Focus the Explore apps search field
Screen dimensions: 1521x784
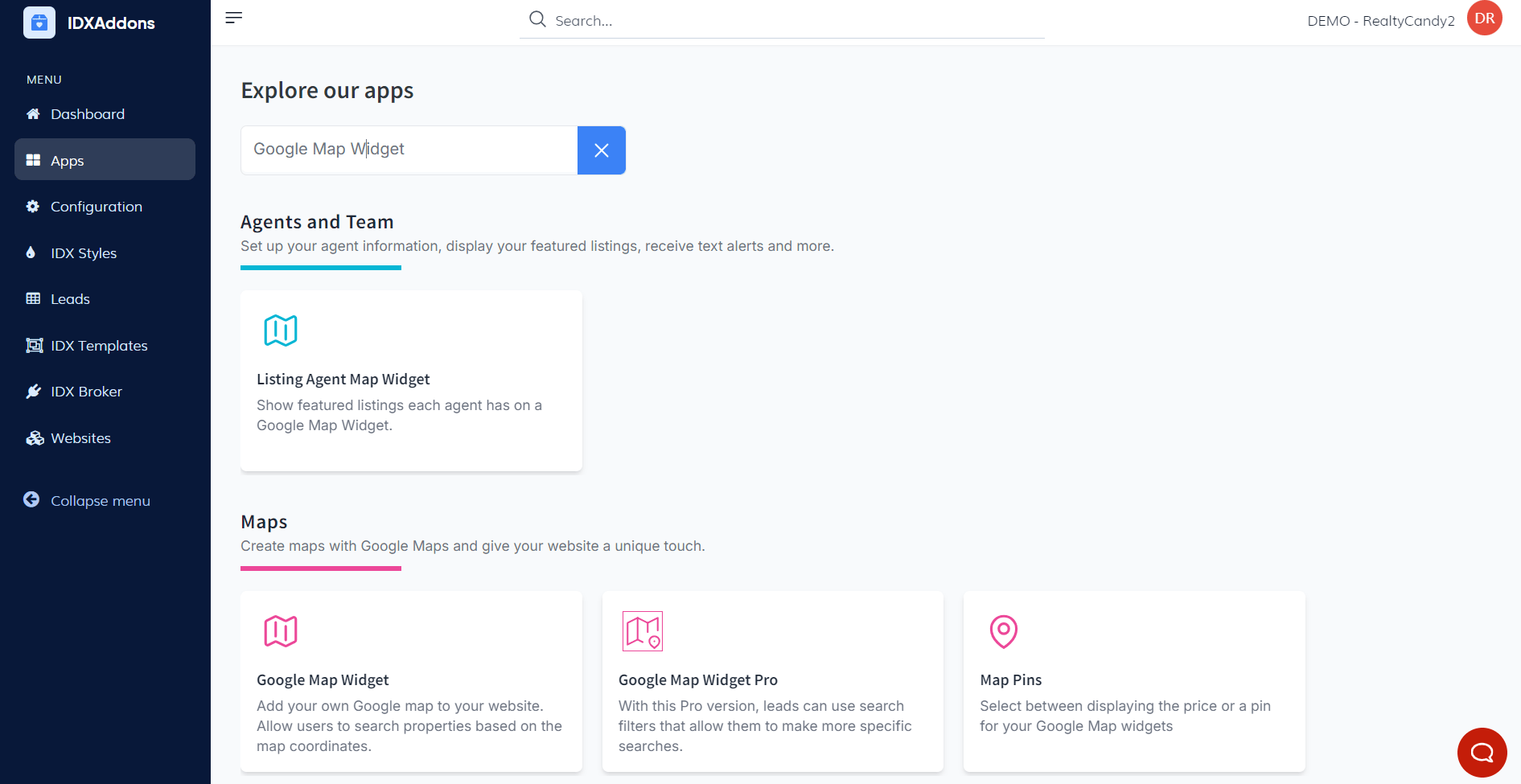click(409, 150)
